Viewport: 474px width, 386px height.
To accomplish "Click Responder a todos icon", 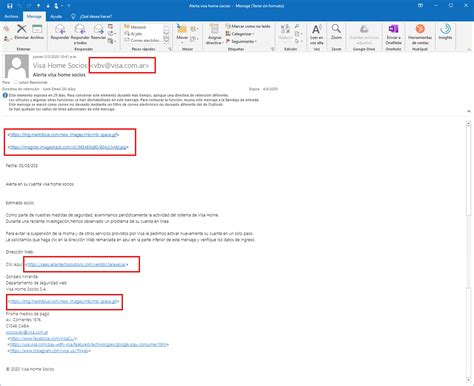I will 80,29.
